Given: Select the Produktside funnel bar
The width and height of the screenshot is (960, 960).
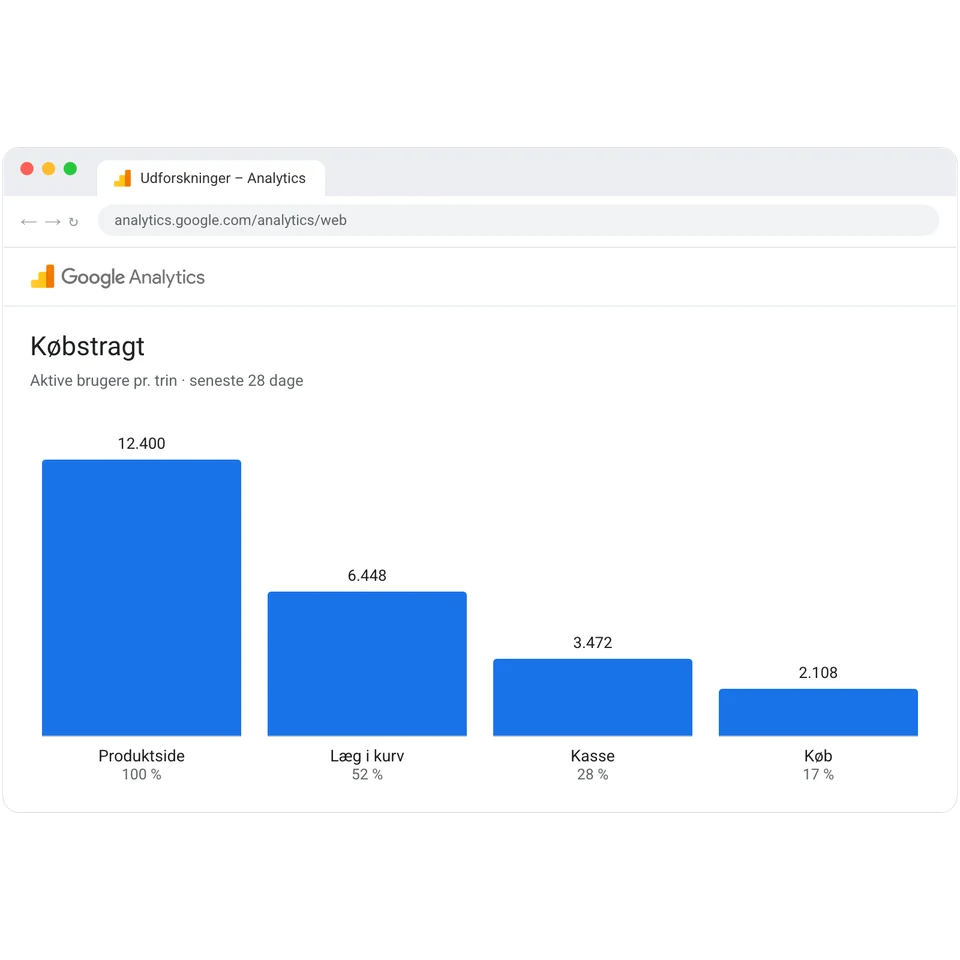Looking at the screenshot, I should pyautogui.click(x=141, y=598).
